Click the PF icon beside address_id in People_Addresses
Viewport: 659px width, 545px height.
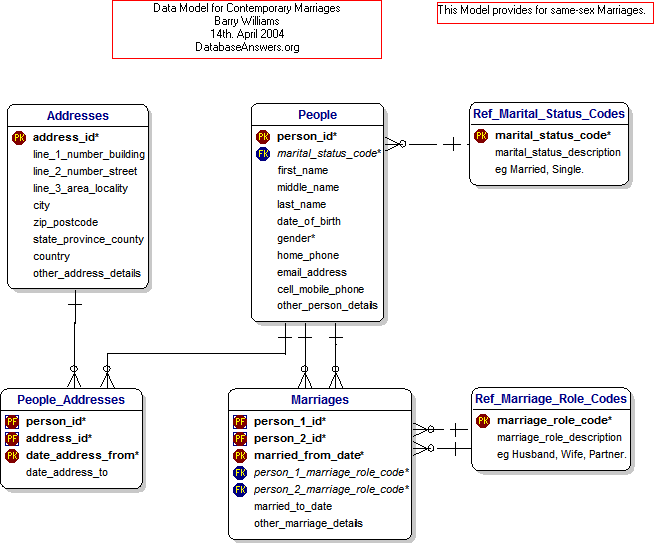[12, 439]
